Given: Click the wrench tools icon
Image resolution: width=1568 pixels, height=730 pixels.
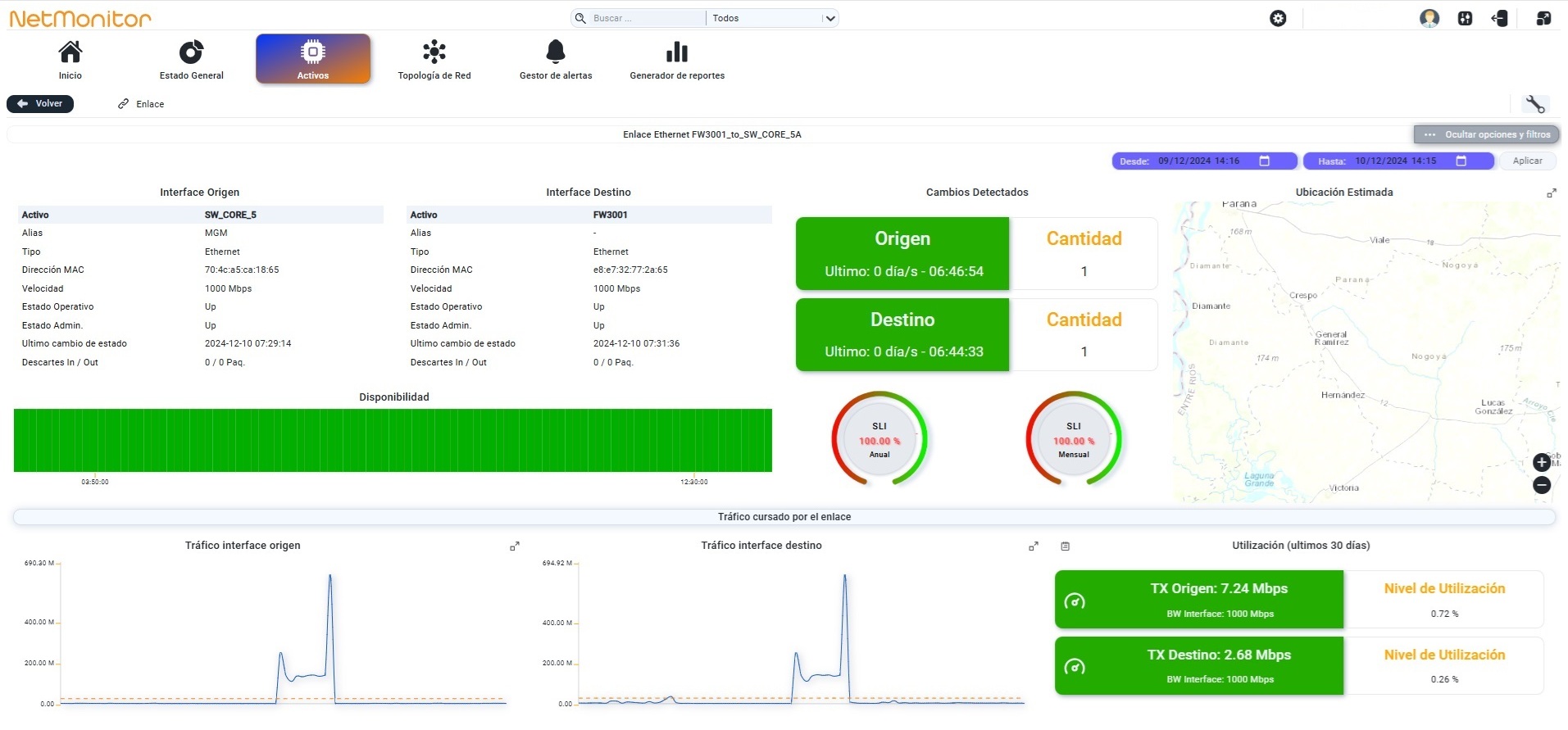Looking at the screenshot, I should tap(1534, 104).
